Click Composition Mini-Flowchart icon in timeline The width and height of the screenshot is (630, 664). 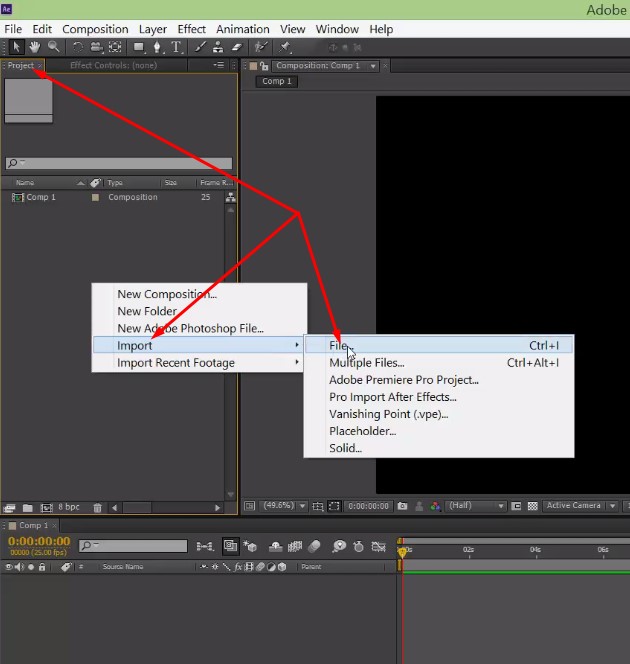(205, 547)
